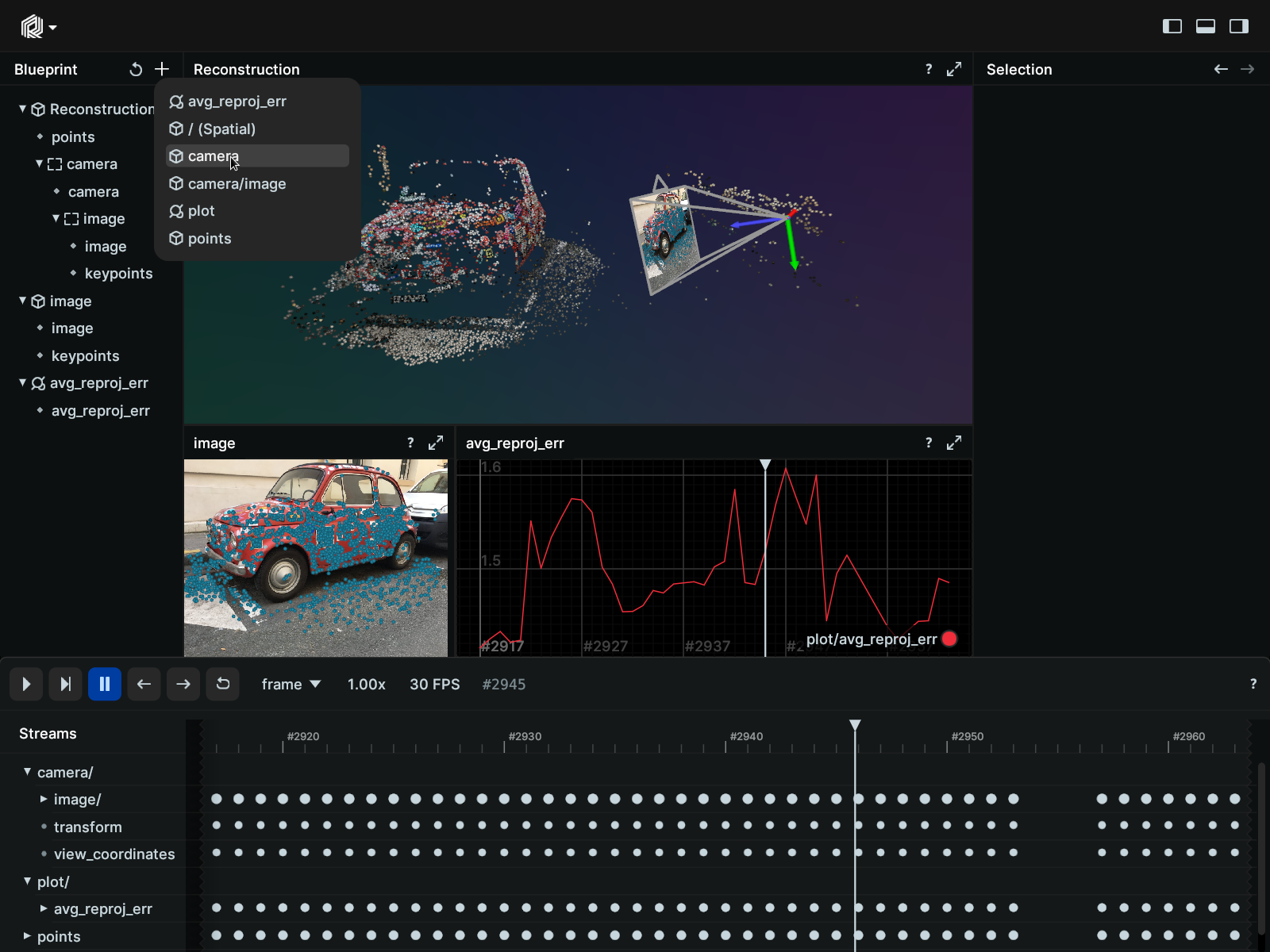
Task: Maximize the Reconstruction view
Action: pyautogui.click(x=954, y=69)
